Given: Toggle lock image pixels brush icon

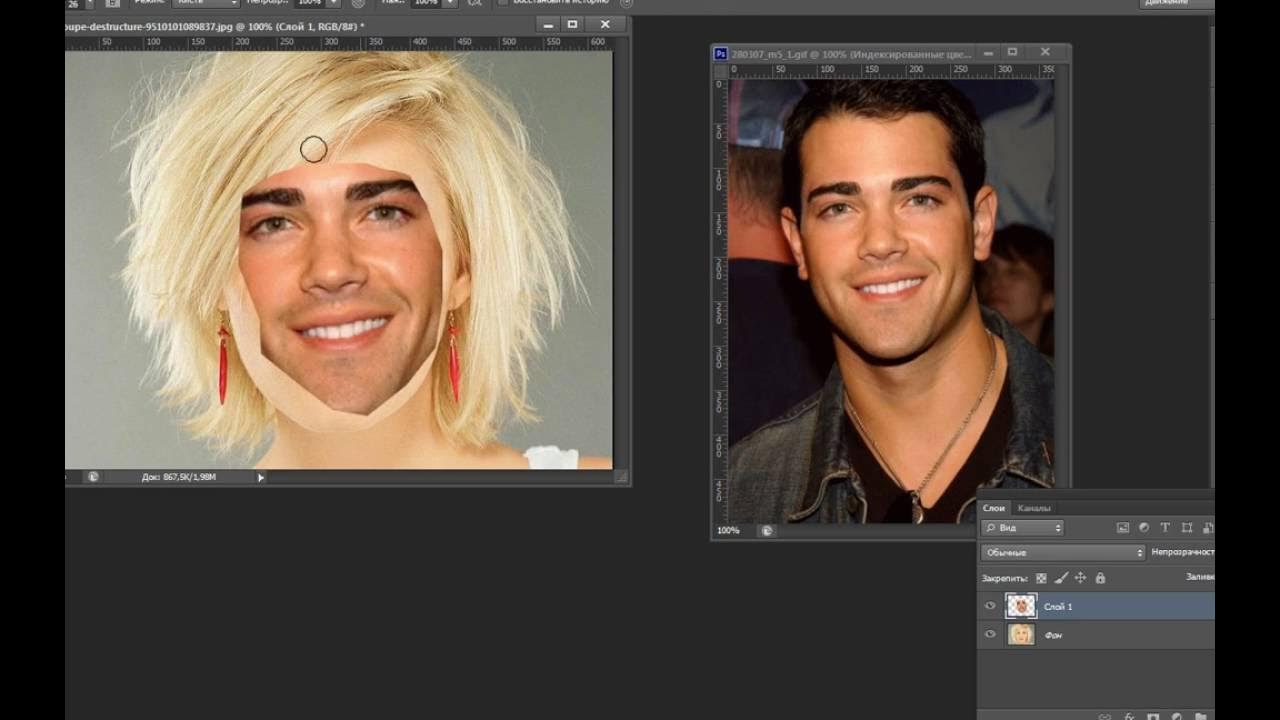Looking at the screenshot, I should [1062, 578].
